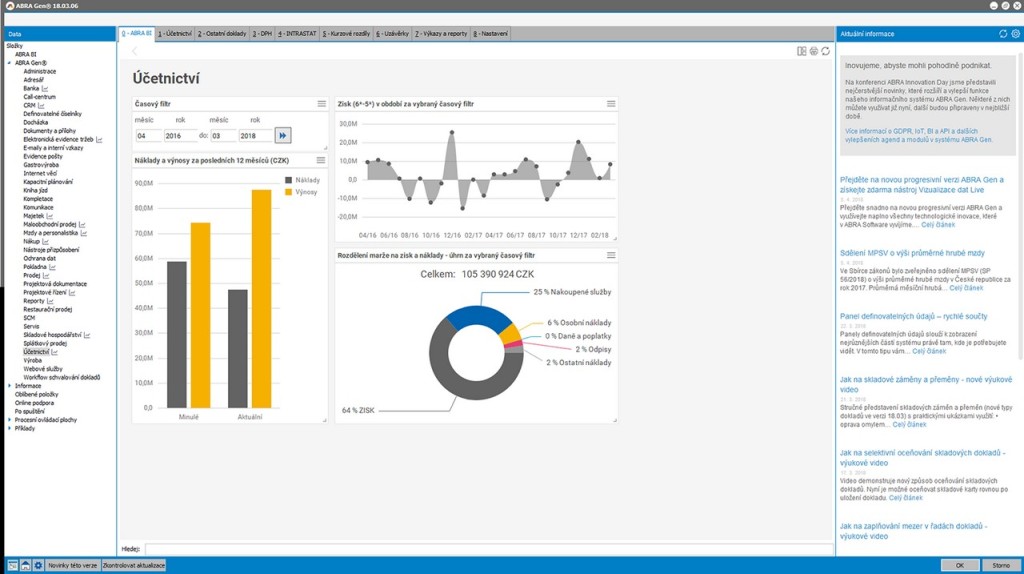The width and height of the screenshot is (1024, 574).
Task: Click the chart icon beside Skladové hospodářství
Action: point(86,334)
